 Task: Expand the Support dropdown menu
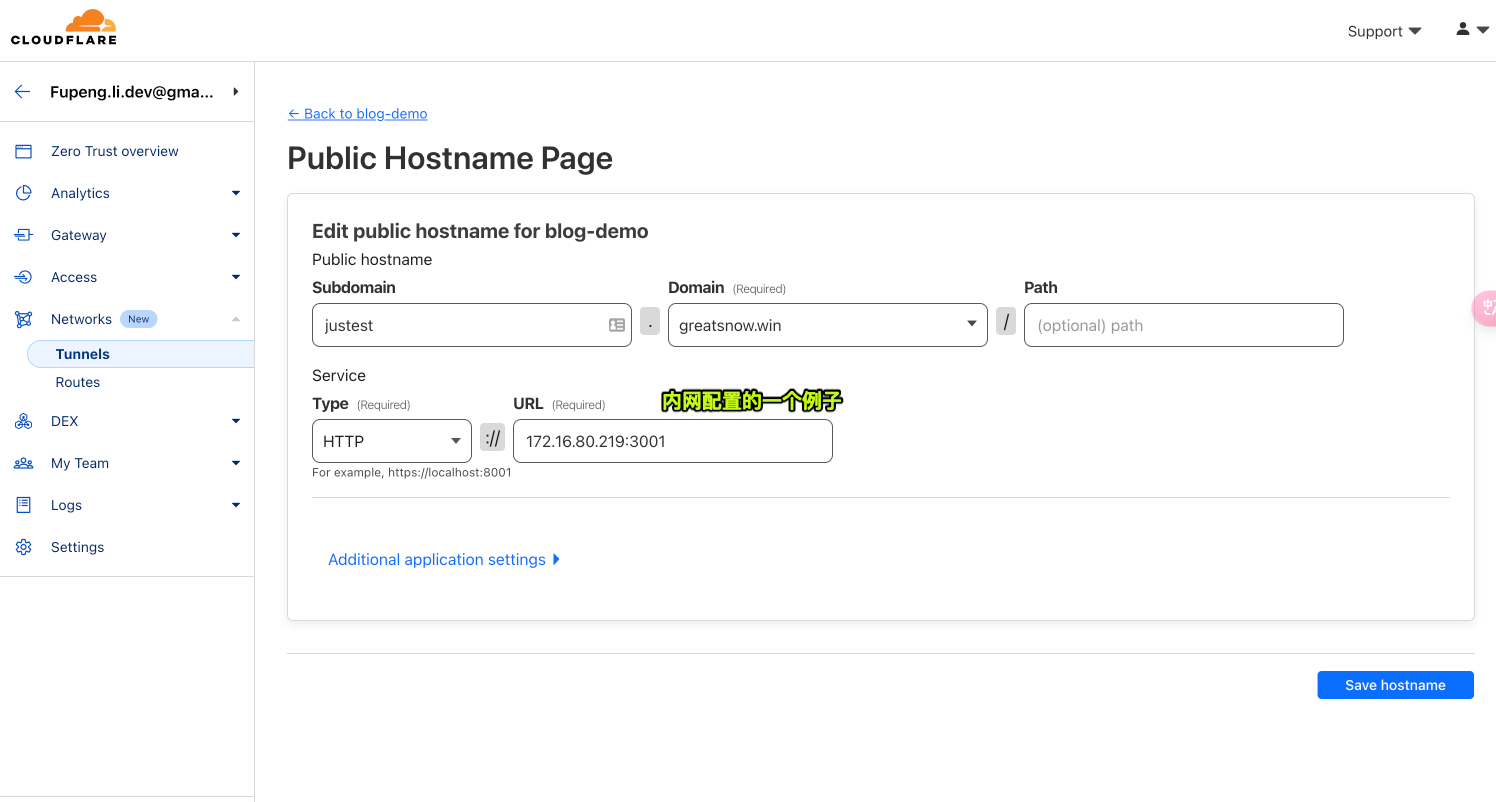[1385, 31]
